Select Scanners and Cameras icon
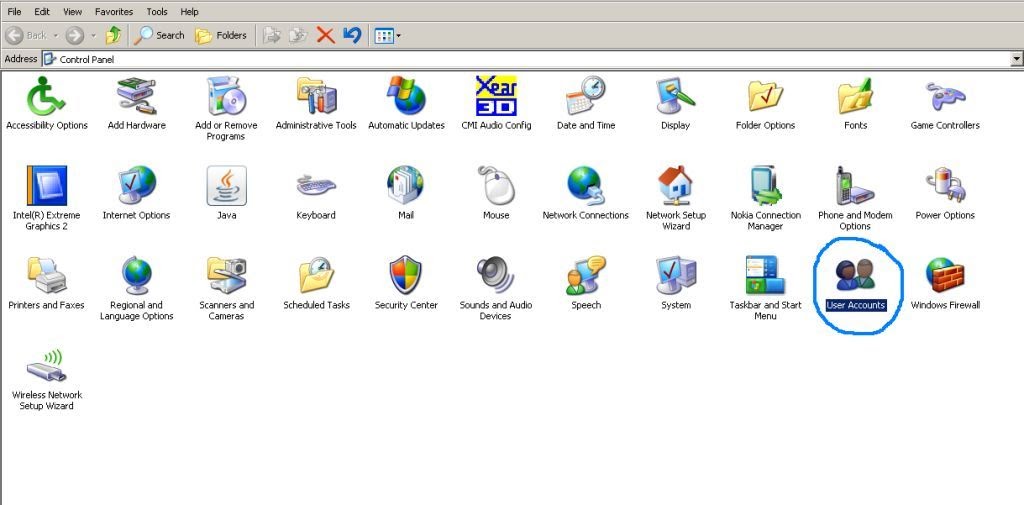The width and height of the screenshot is (1024, 505). (227, 275)
